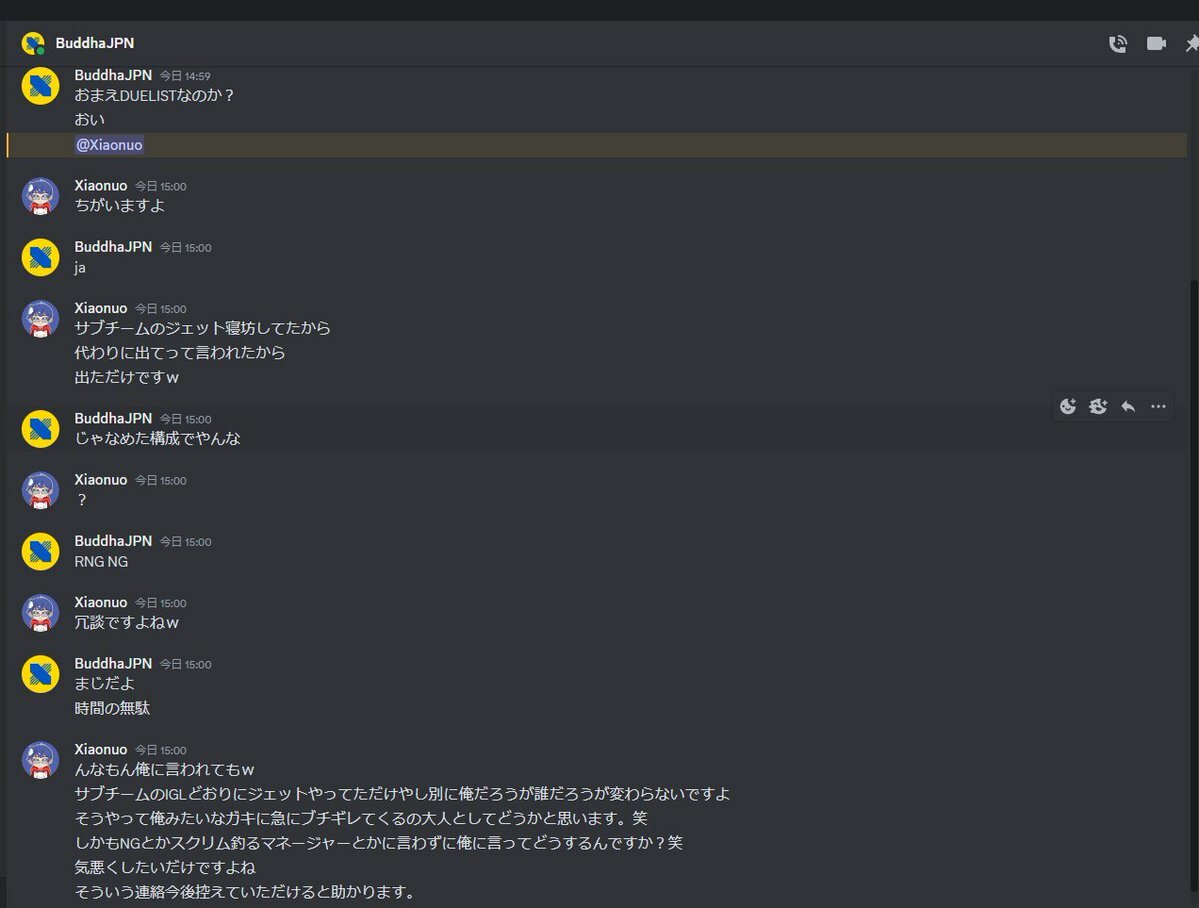Click Xiaonuo username above 冗談ですよねw
This screenshot has height=908, width=1199.
[x=101, y=602]
